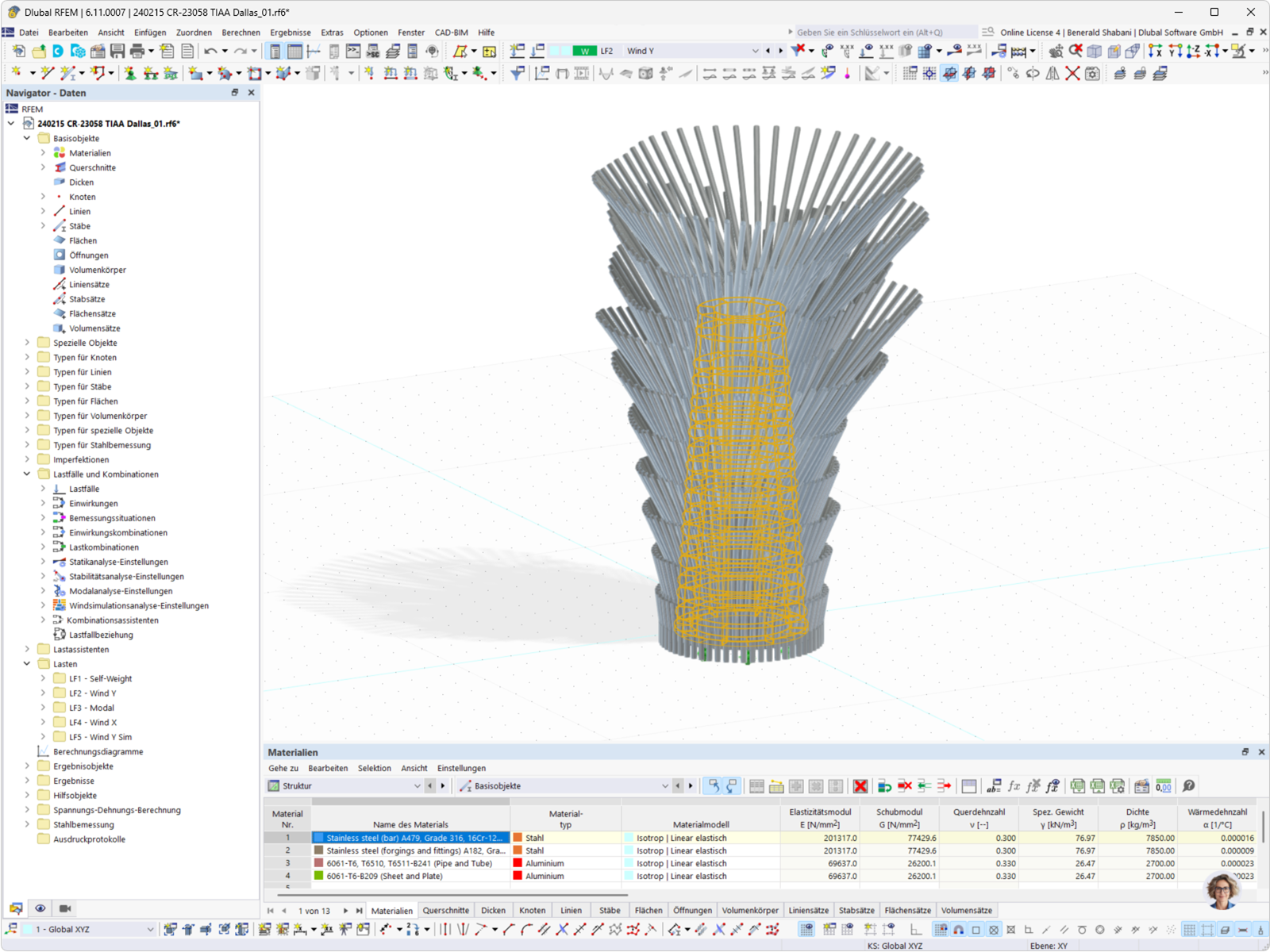Click the Volumenkörper icon under Basisobjekte
Screen dimensions: 1270x952
coord(60,270)
